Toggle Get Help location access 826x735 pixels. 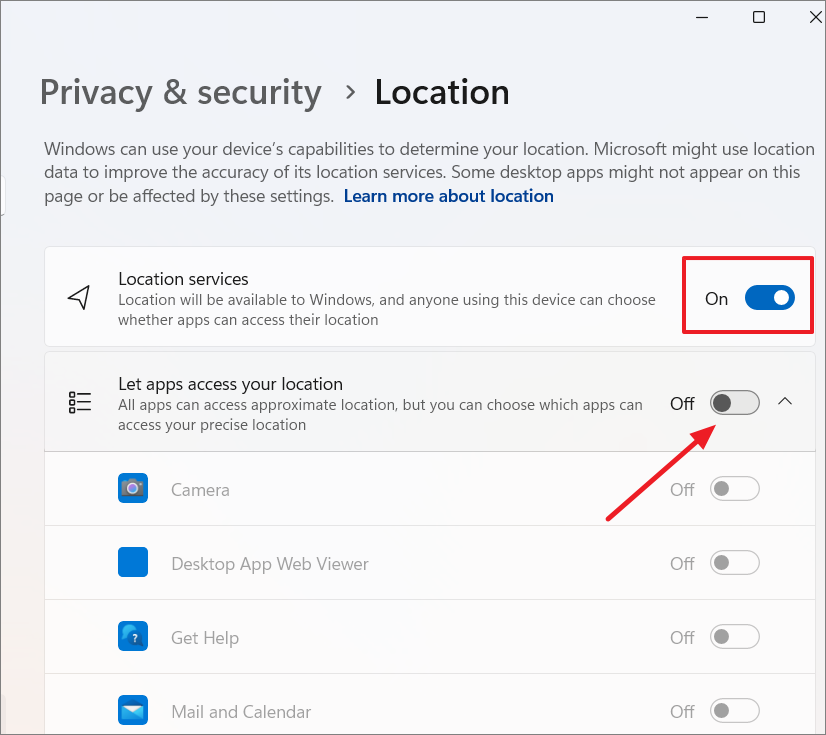pos(735,637)
